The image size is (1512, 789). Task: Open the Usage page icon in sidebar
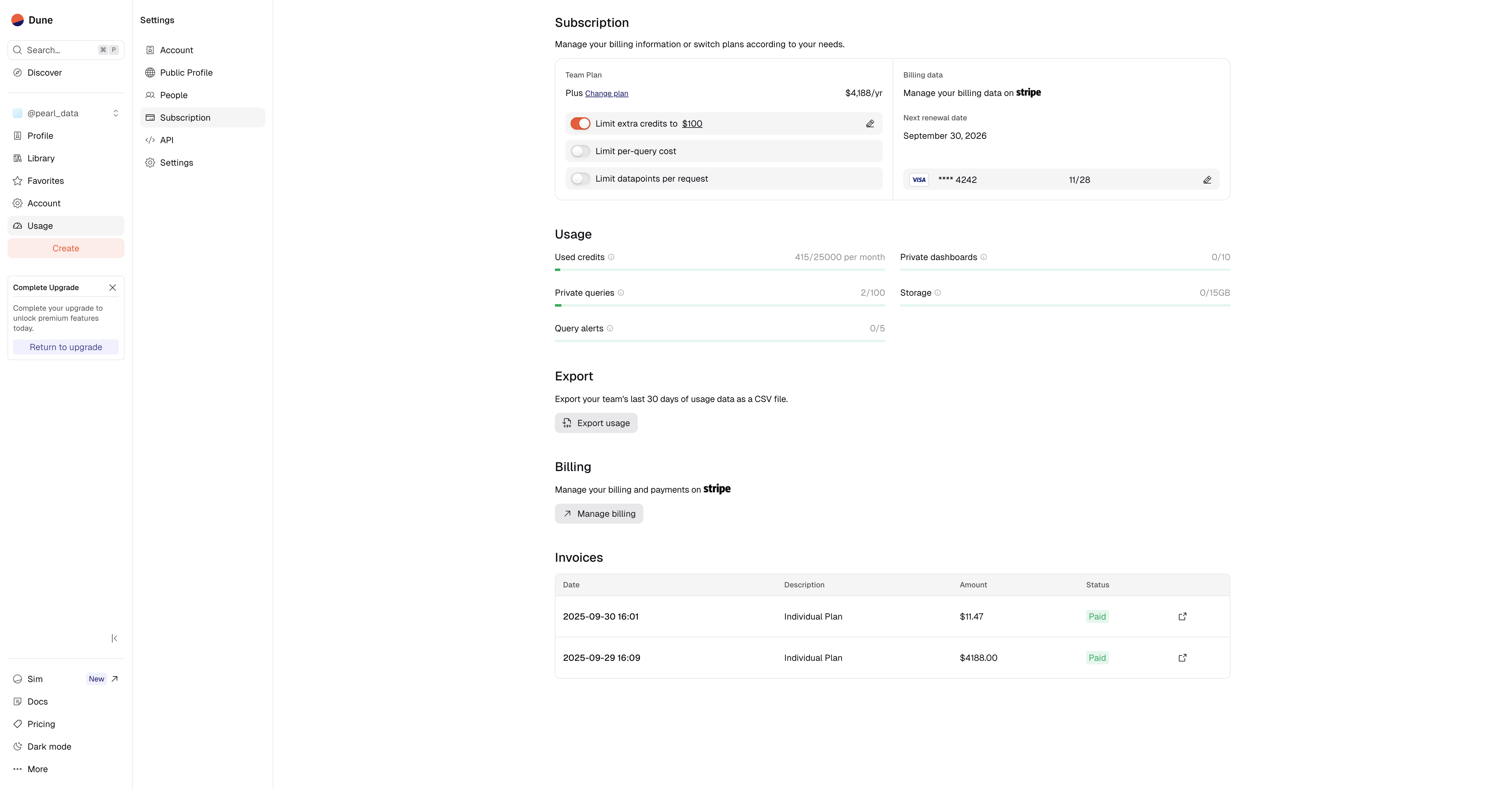(x=18, y=226)
